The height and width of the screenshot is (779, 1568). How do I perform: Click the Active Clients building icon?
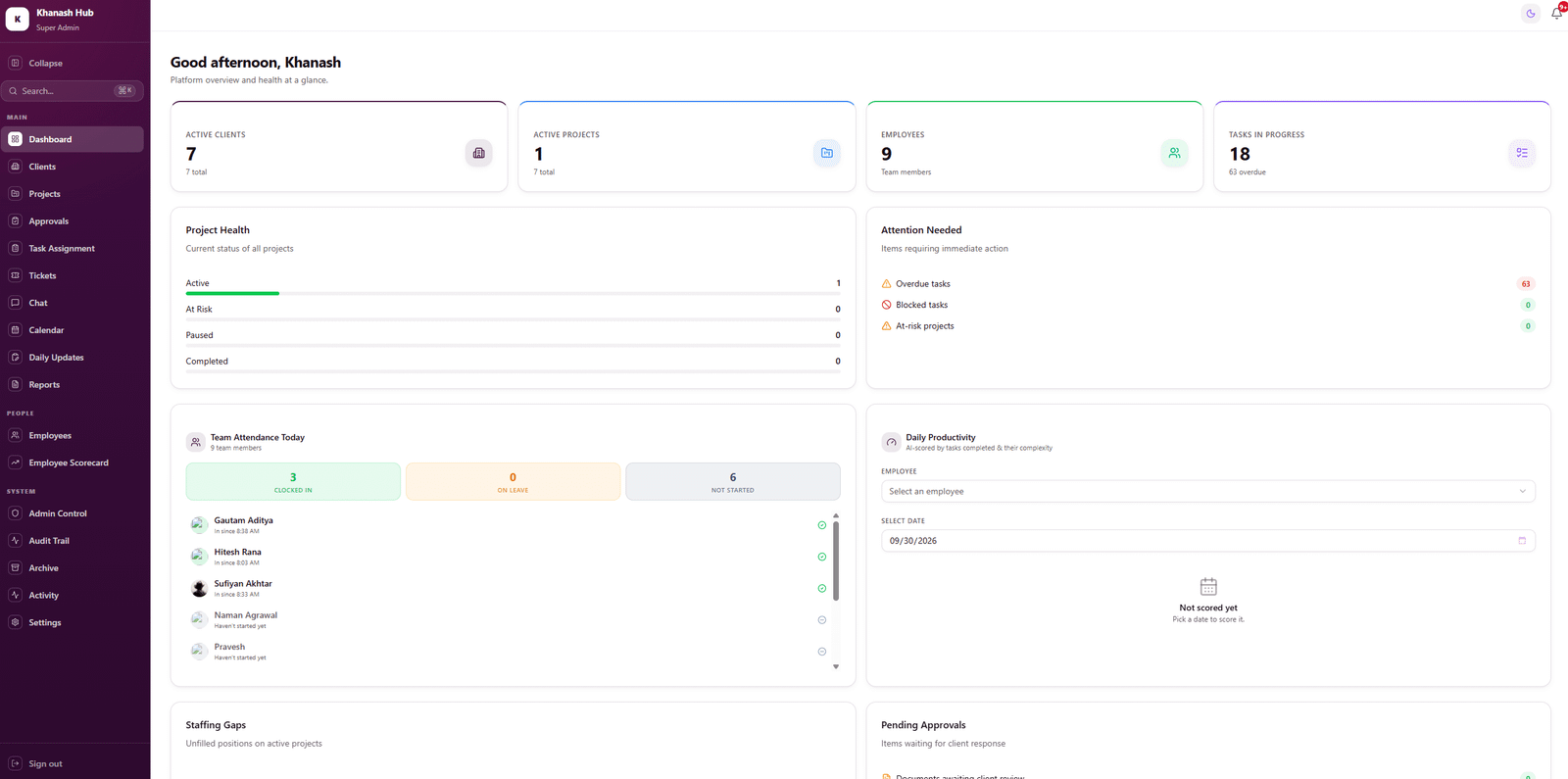click(x=478, y=153)
